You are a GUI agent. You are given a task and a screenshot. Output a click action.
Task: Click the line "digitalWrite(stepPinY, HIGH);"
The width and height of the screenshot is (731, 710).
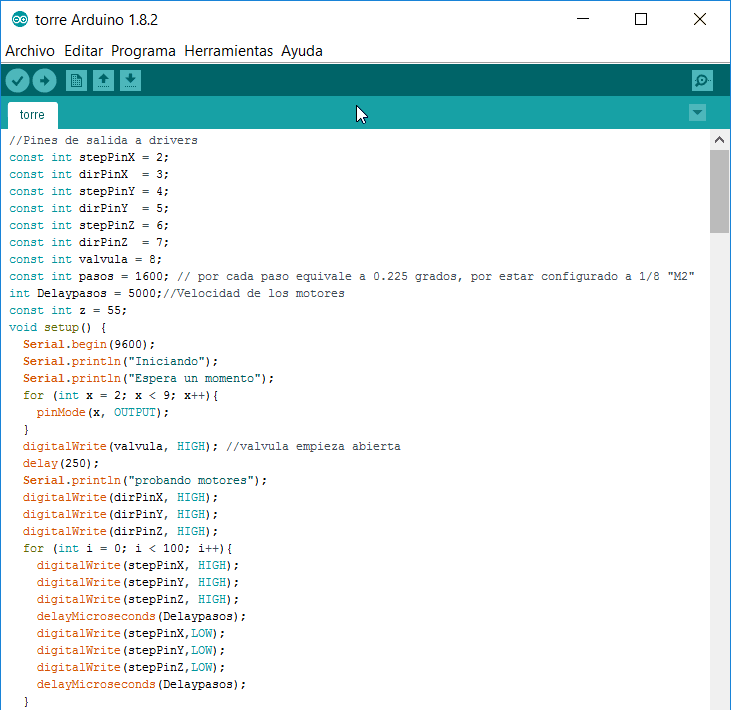pyautogui.click(x=138, y=582)
